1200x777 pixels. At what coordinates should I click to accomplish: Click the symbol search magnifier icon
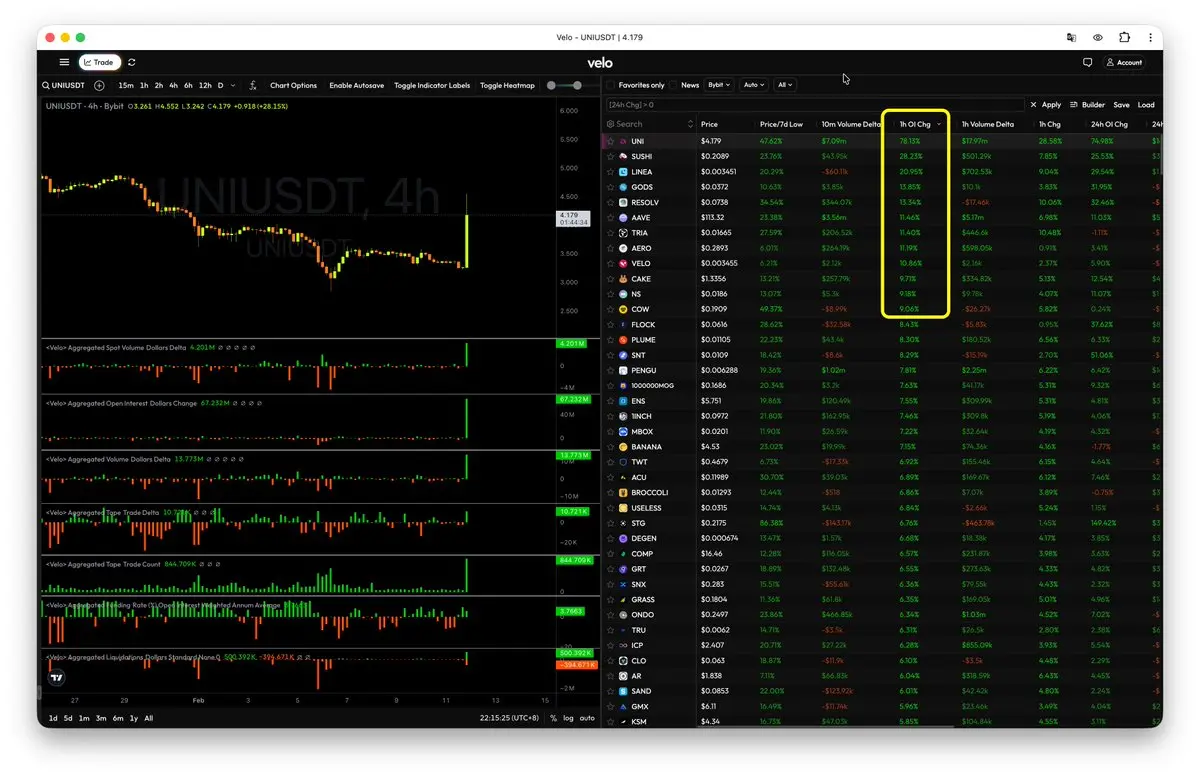pyautogui.click(x=46, y=85)
